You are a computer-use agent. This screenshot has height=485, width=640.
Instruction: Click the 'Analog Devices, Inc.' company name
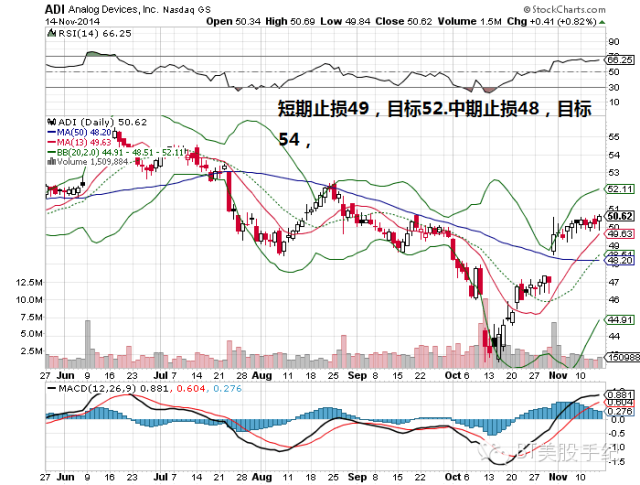tap(113, 9)
